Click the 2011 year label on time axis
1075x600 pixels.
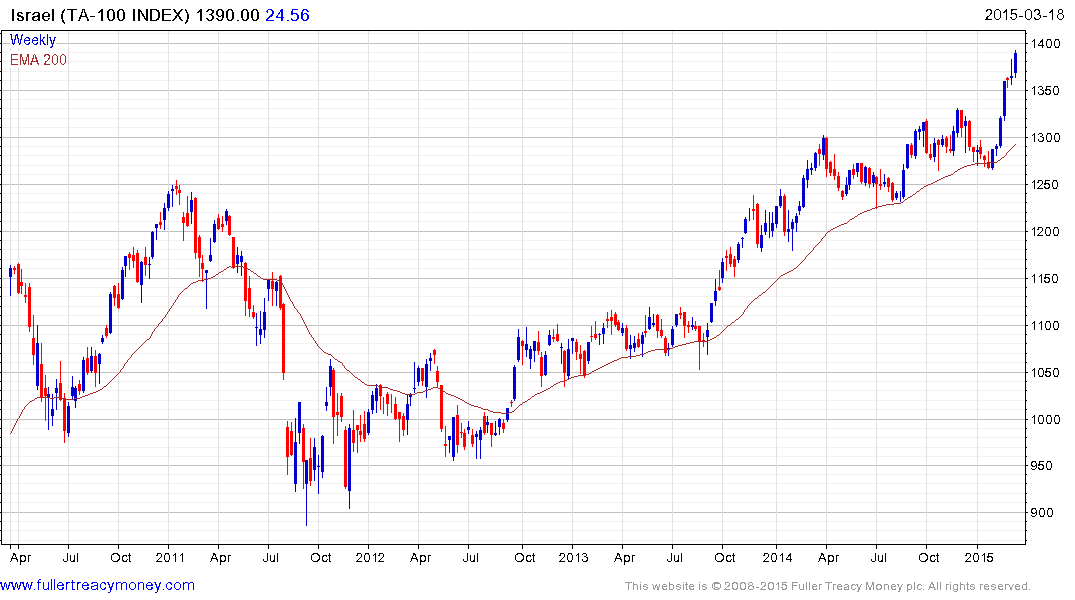170,557
